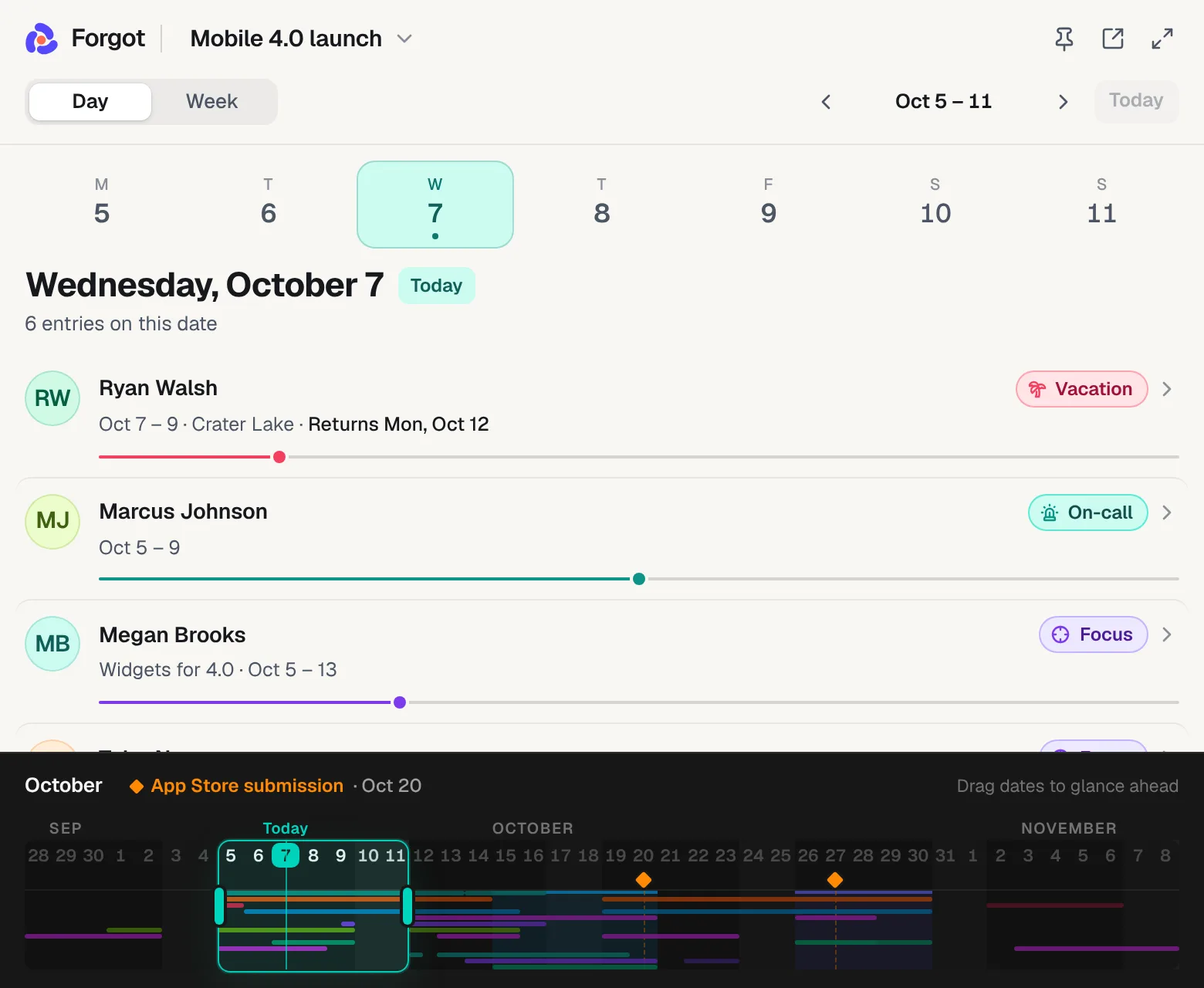This screenshot has height=988, width=1204.
Task: Click the highlighted 7 in the bottom timeline
Action: pos(286,855)
